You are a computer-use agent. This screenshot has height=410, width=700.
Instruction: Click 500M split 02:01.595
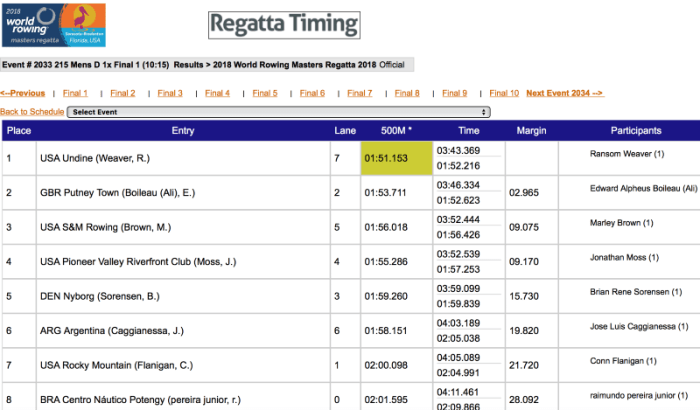pos(386,400)
